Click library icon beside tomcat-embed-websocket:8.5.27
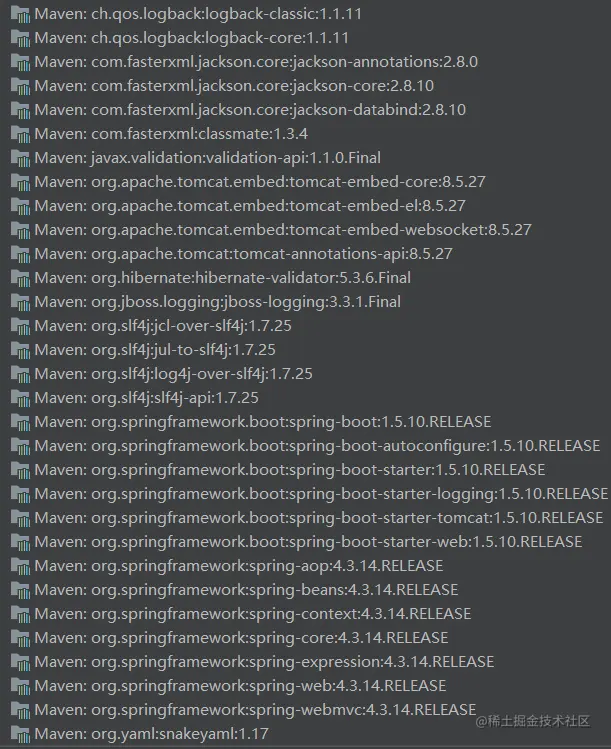The width and height of the screenshot is (611, 749). pyautogui.click(x=20, y=230)
